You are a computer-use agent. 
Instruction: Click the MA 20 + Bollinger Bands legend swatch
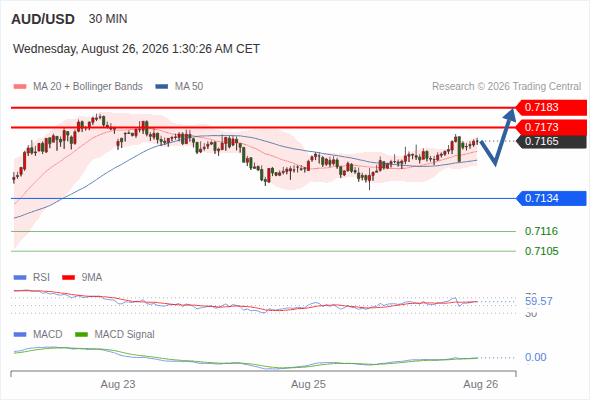(x=20, y=87)
